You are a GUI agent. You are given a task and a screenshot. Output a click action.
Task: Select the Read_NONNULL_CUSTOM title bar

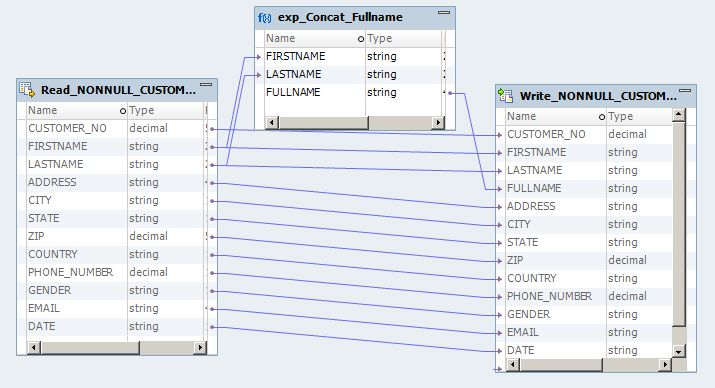[118, 90]
